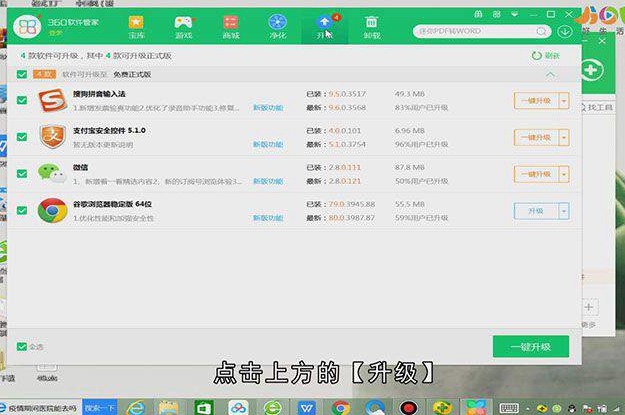Click the plus box in the rear window
Viewport: 625px width, 415px height.
pos(589,307)
